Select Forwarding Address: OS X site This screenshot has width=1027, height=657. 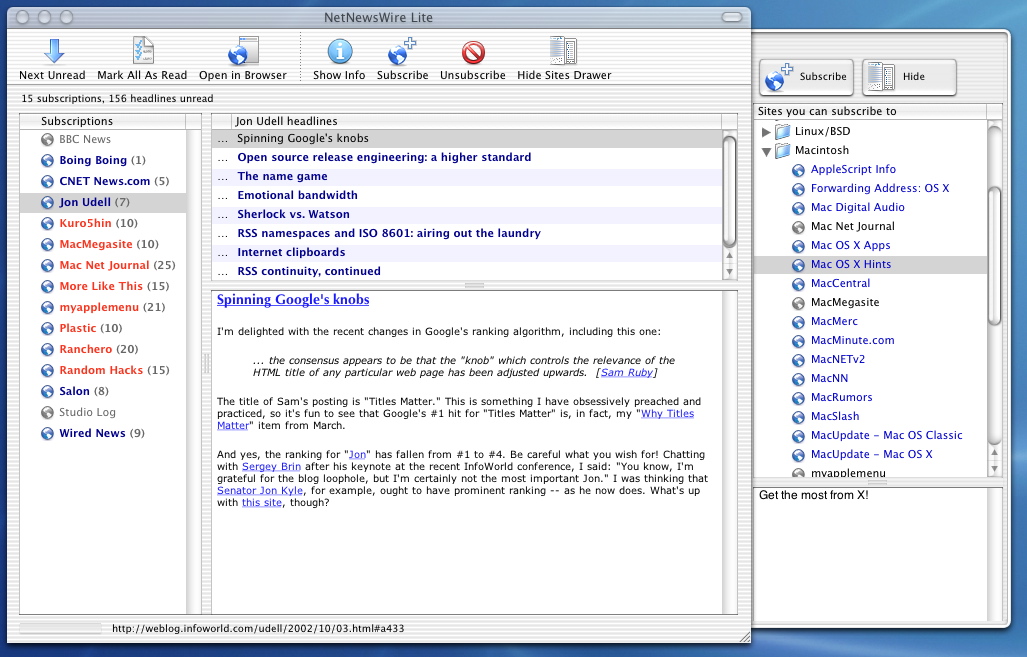click(x=870, y=189)
